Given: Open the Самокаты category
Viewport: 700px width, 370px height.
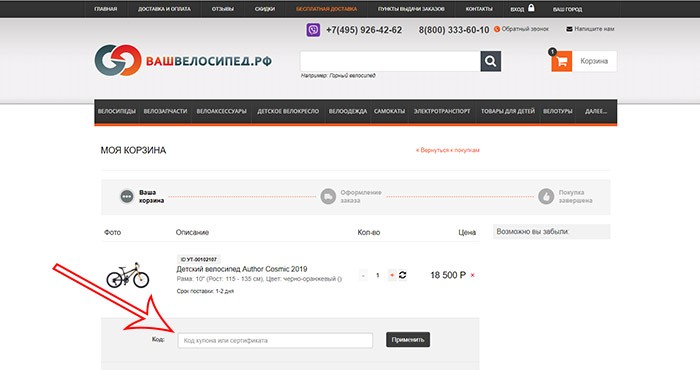Looking at the screenshot, I should [x=389, y=111].
